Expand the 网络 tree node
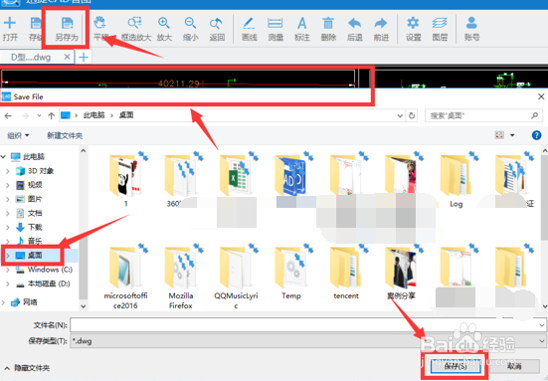The image size is (548, 381). 3,302
